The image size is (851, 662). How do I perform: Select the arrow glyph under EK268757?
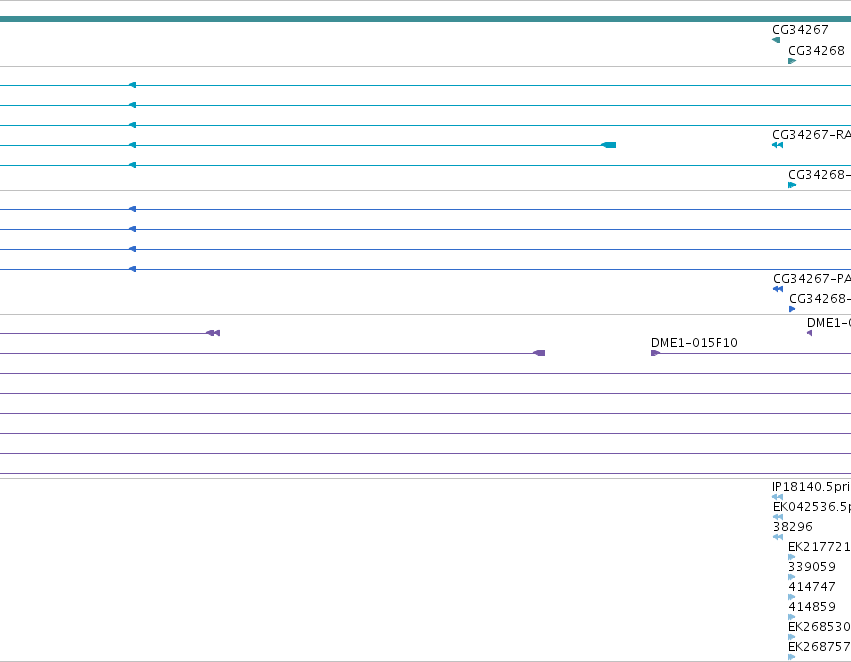coord(791,657)
